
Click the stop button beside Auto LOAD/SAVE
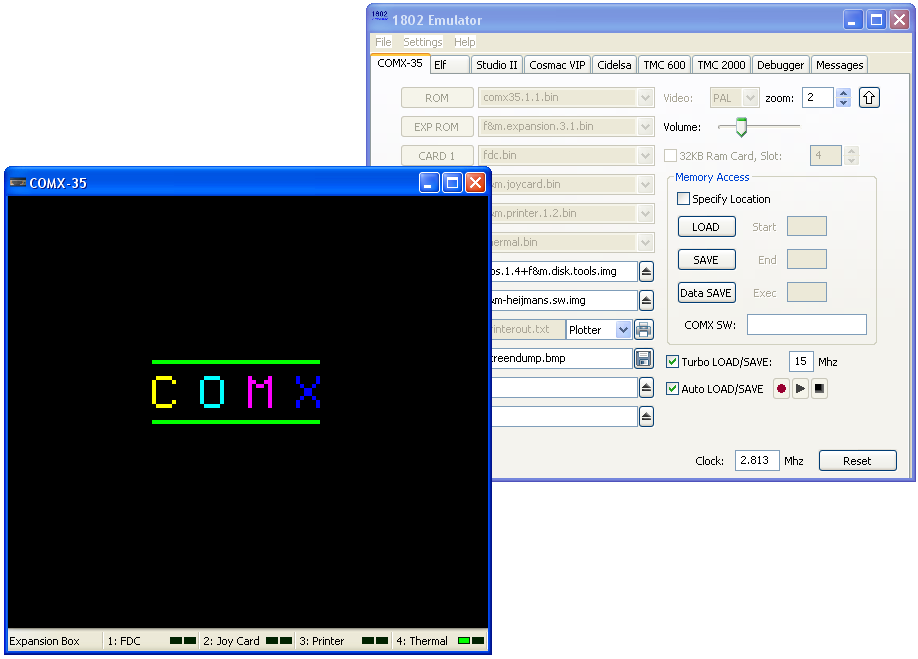(820, 389)
